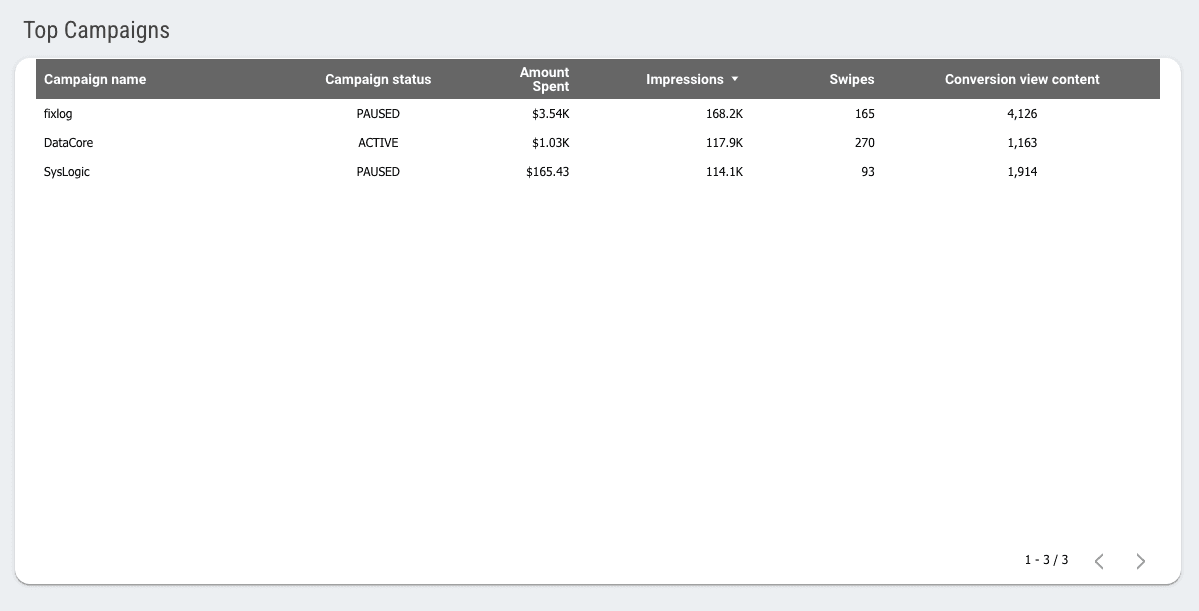Click the next page arrow
1199x611 pixels.
tap(1140, 561)
